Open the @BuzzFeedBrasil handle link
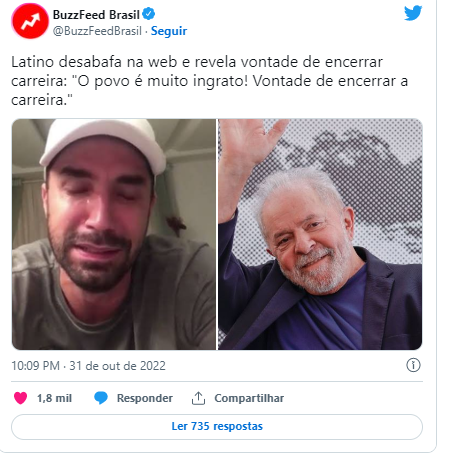The height and width of the screenshot is (470, 449). (97, 31)
